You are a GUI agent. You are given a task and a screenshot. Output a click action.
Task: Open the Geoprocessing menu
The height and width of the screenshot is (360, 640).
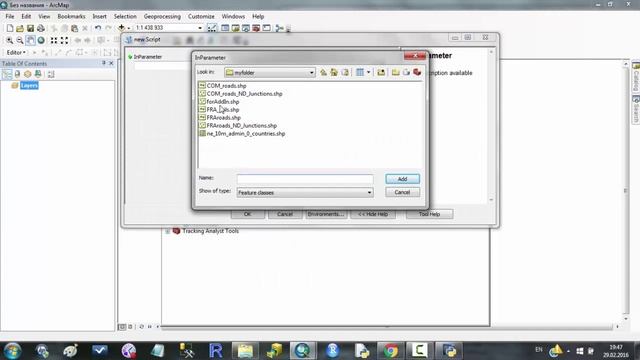162,16
